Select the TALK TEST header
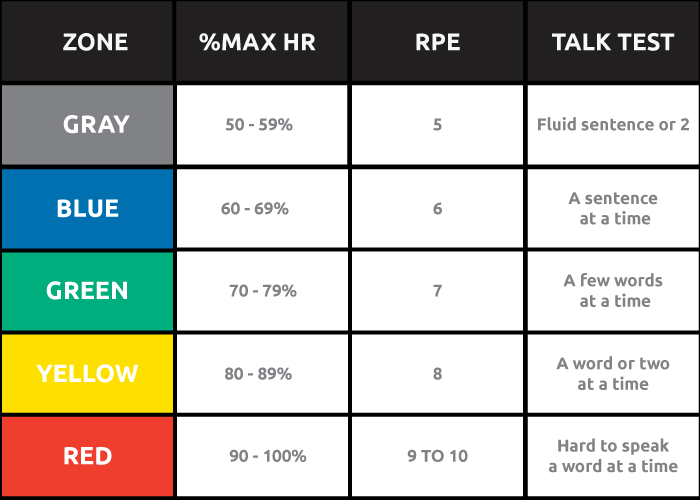 (613, 42)
